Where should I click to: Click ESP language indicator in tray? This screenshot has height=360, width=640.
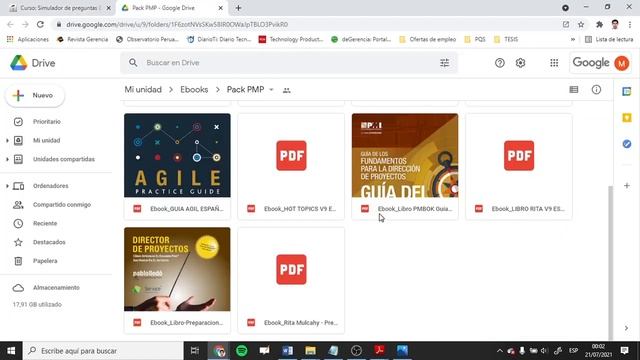point(573,351)
